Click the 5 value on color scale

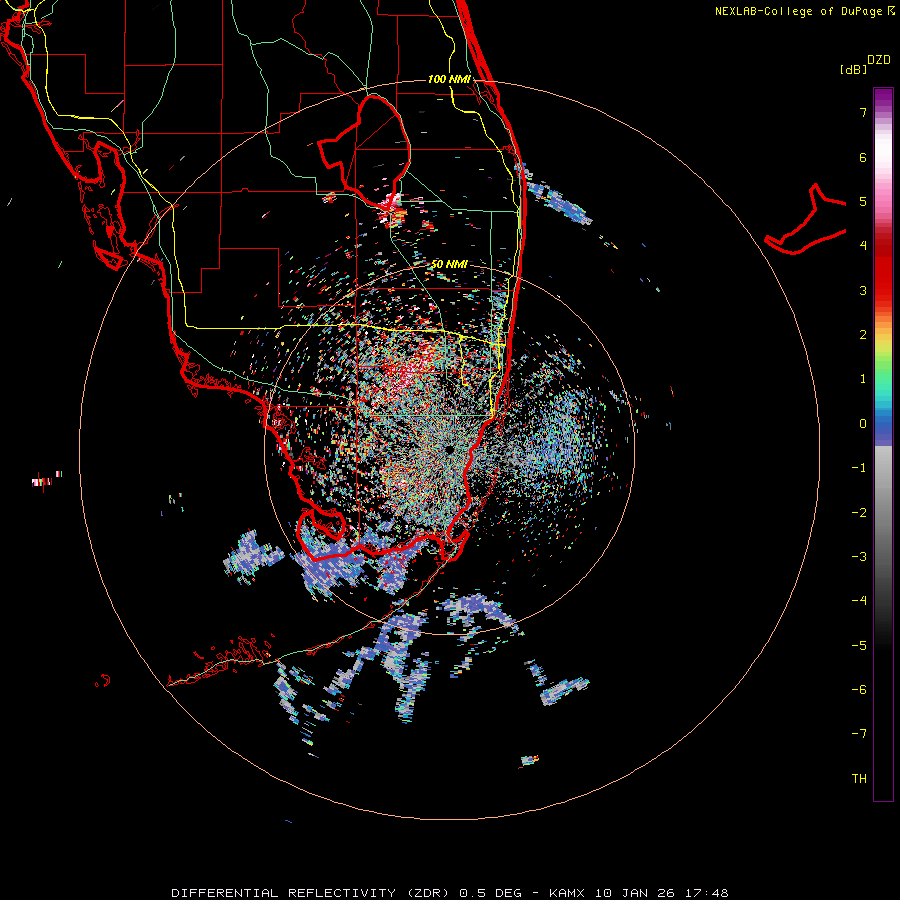(x=863, y=201)
